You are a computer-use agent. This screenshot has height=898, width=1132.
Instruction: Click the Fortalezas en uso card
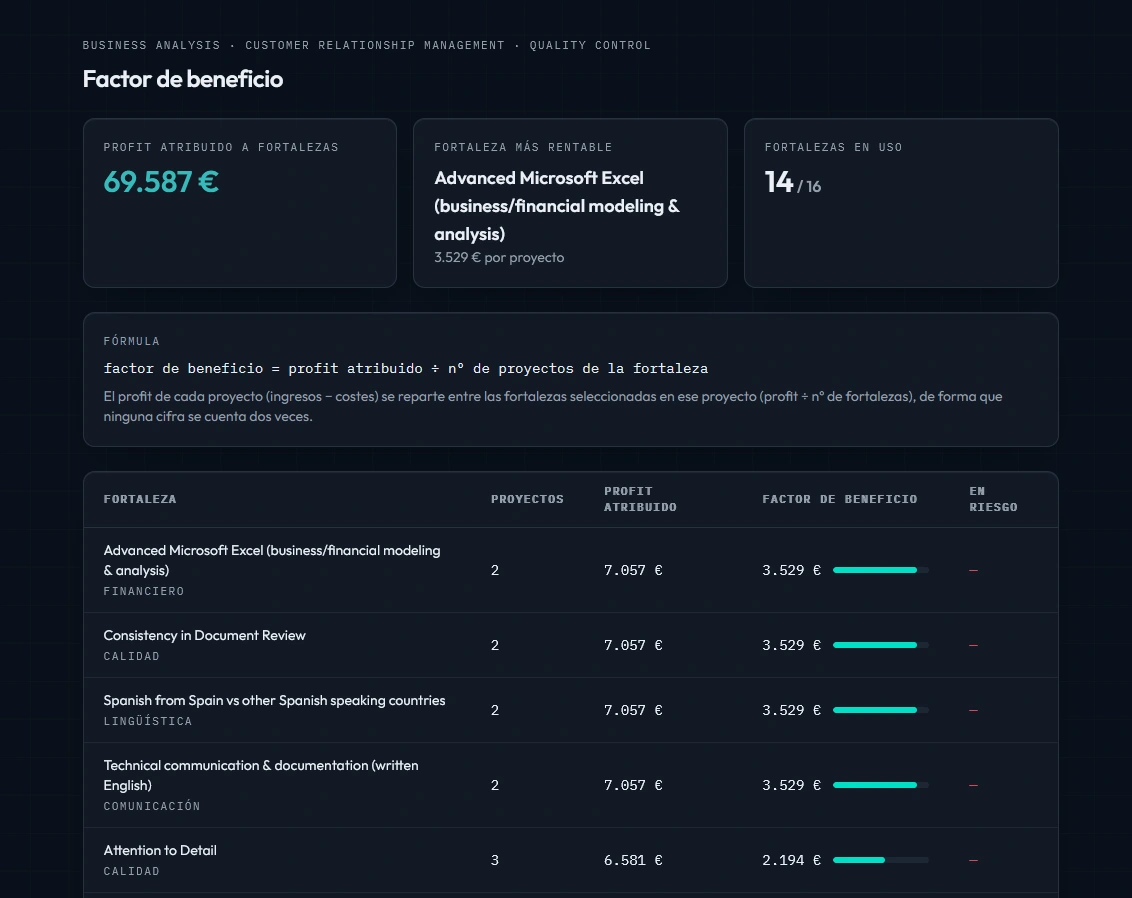pos(901,203)
